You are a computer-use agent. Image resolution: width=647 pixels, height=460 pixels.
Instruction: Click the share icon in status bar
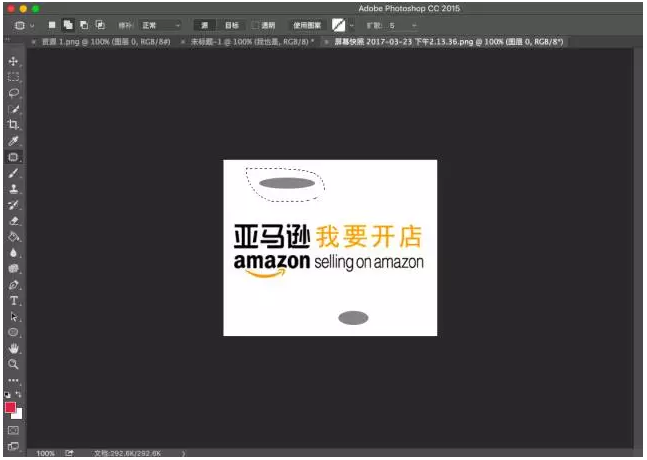click(x=69, y=453)
